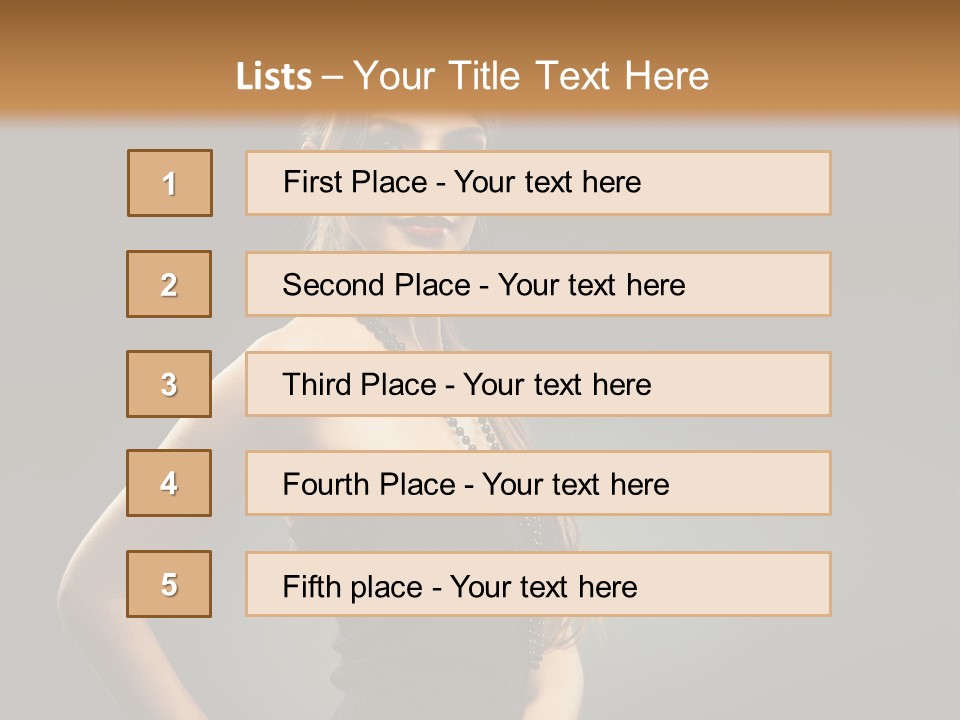960x720 pixels.
Task: Select the First Place text bar
Action: click(x=538, y=183)
